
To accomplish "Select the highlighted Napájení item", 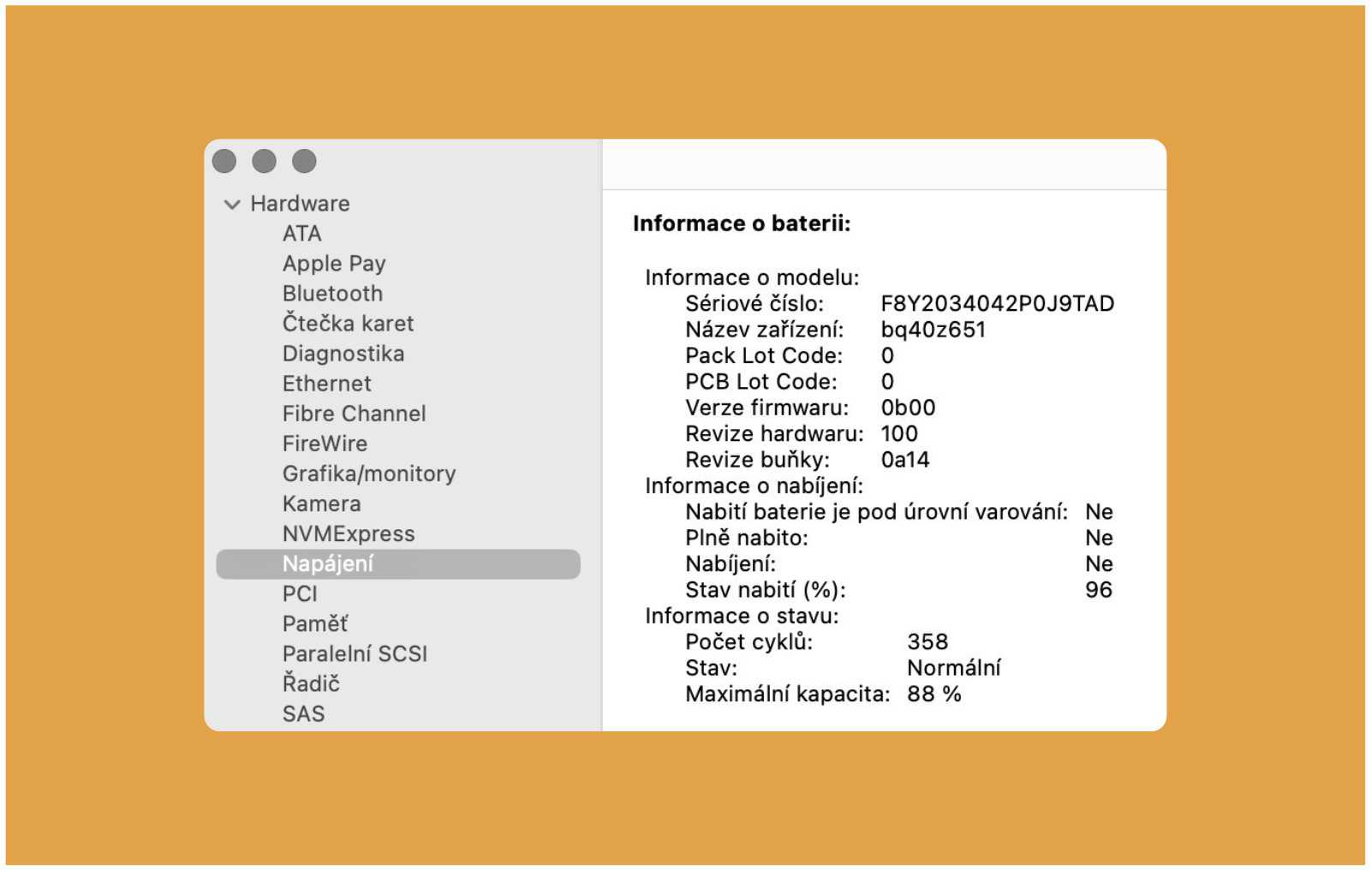I will pos(398,564).
